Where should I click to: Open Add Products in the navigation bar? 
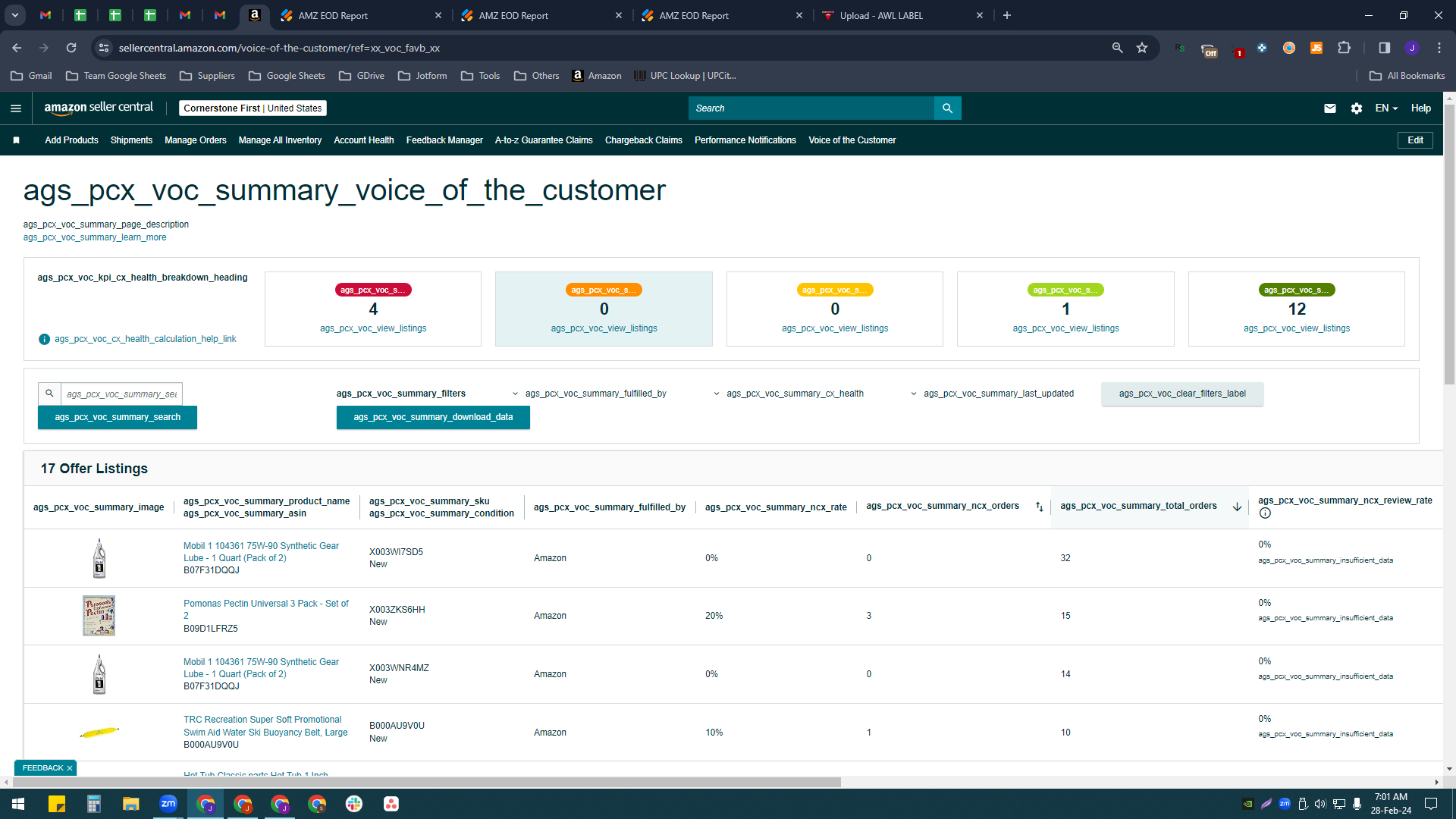click(x=71, y=140)
